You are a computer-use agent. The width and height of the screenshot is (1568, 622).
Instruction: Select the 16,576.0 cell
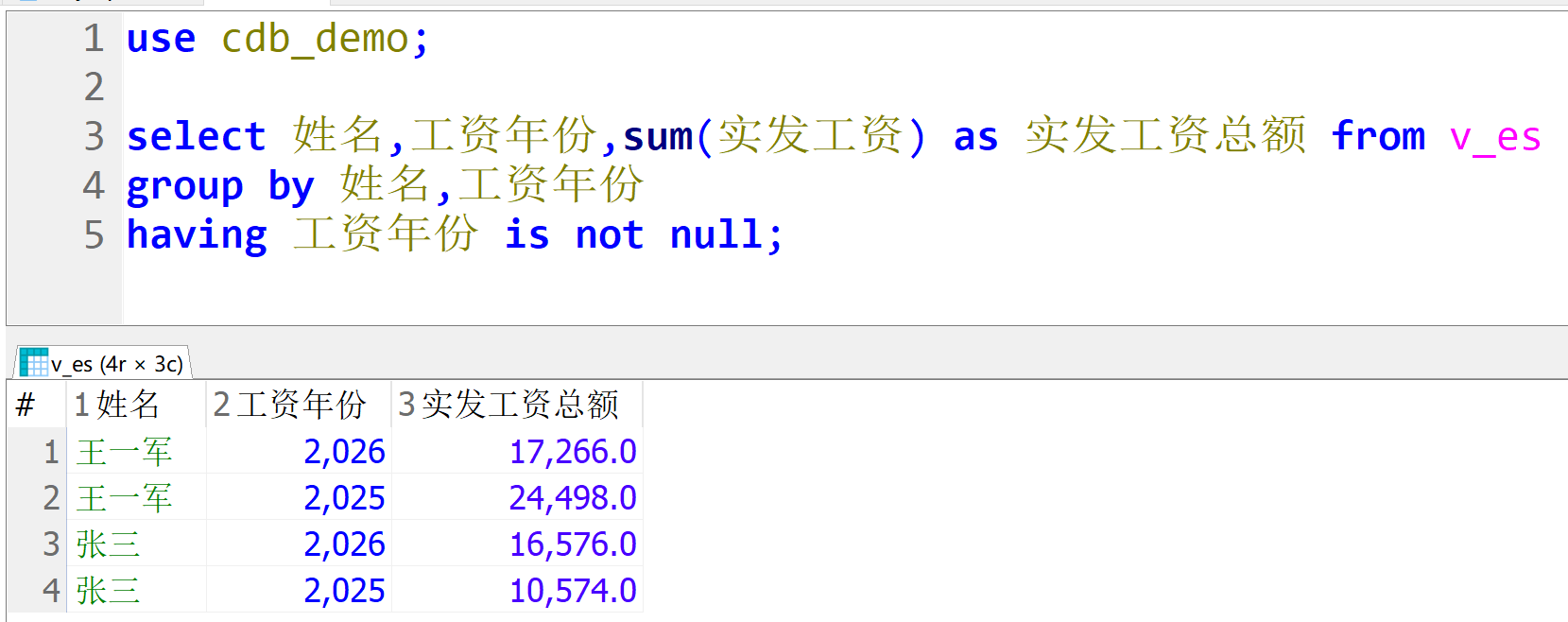[572, 544]
